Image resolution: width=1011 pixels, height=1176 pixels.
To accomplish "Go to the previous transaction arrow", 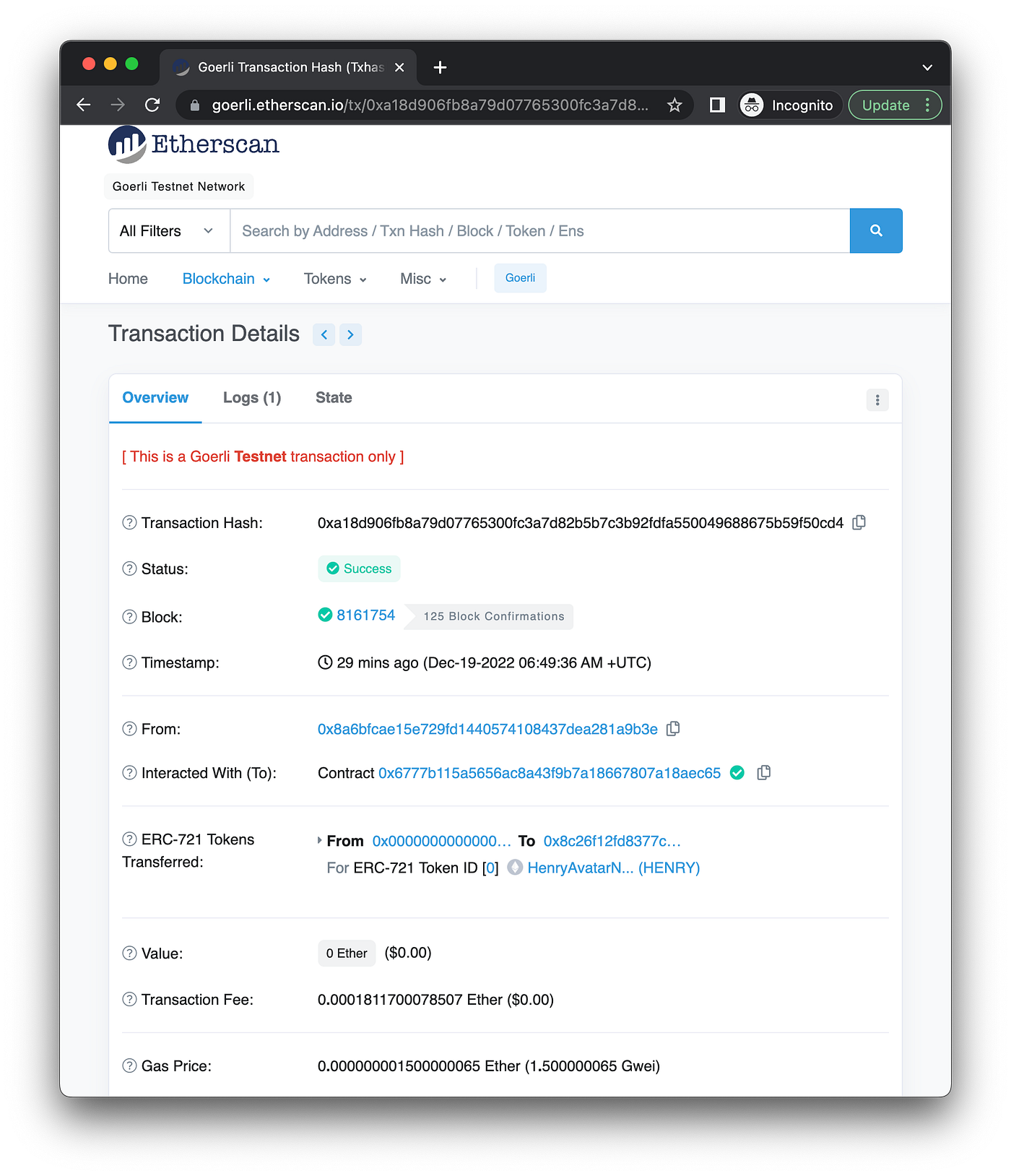I will pyautogui.click(x=324, y=334).
